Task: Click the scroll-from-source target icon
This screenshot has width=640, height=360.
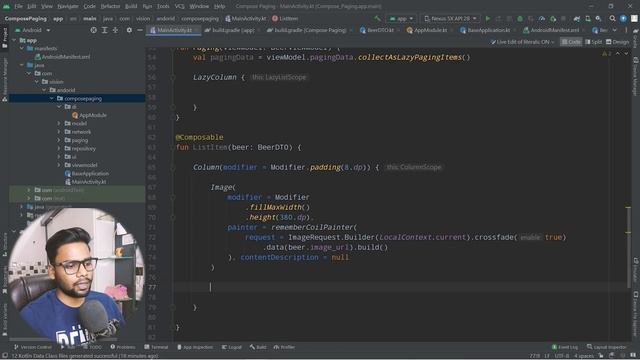Action: point(93,30)
